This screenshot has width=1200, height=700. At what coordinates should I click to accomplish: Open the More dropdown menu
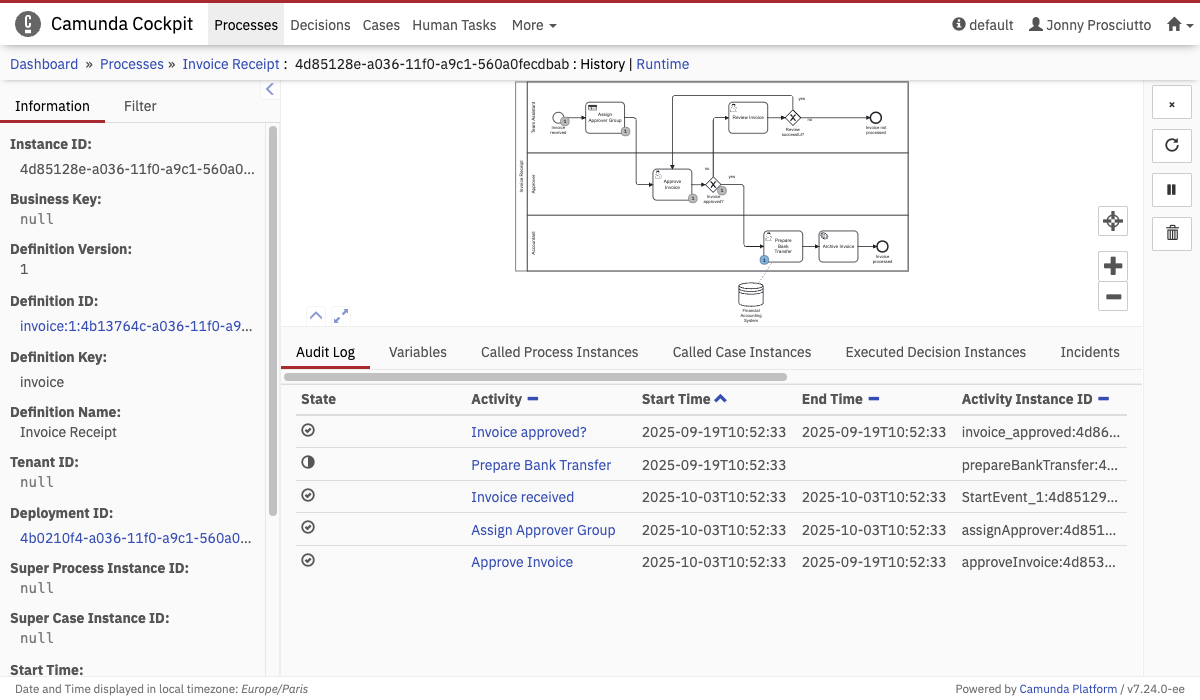click(534, 25)
